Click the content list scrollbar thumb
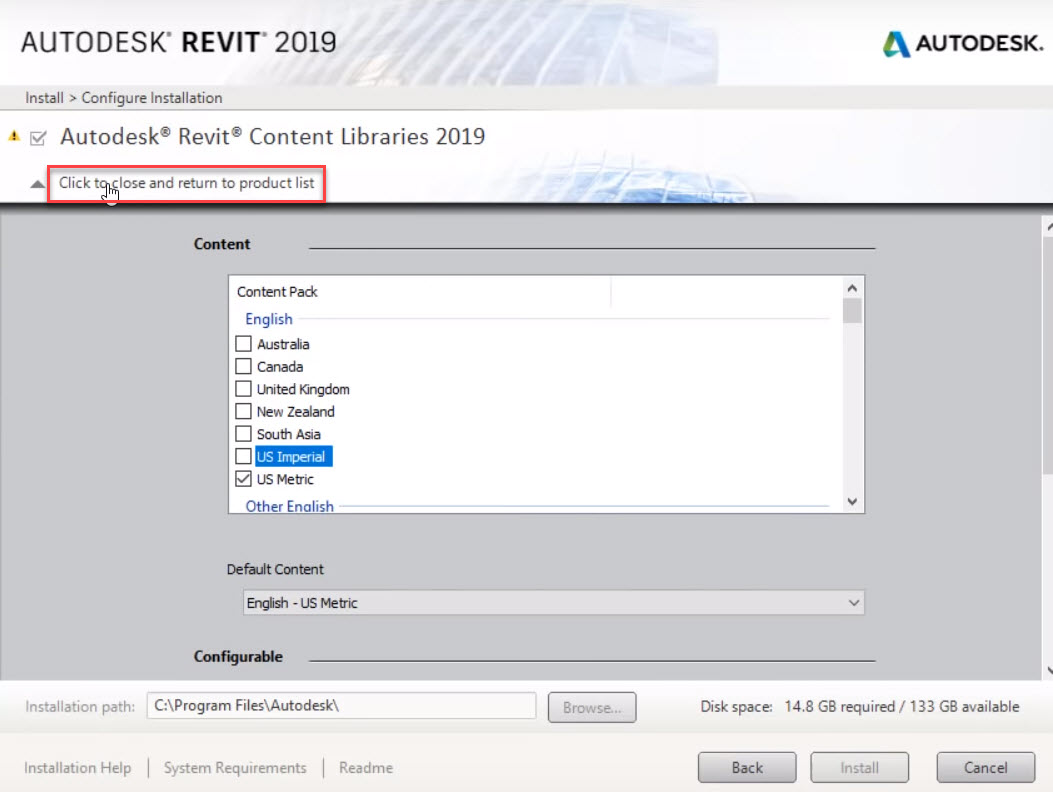 click(852, 311)
